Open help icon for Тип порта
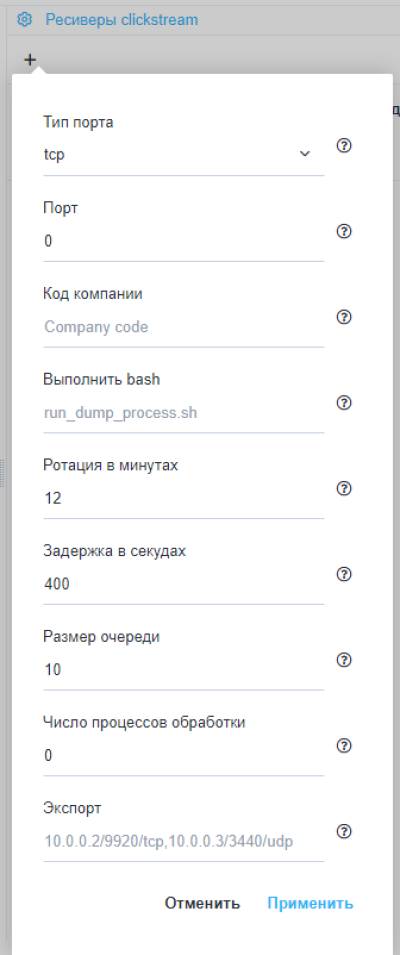The image size is (400, 955). 345,146
